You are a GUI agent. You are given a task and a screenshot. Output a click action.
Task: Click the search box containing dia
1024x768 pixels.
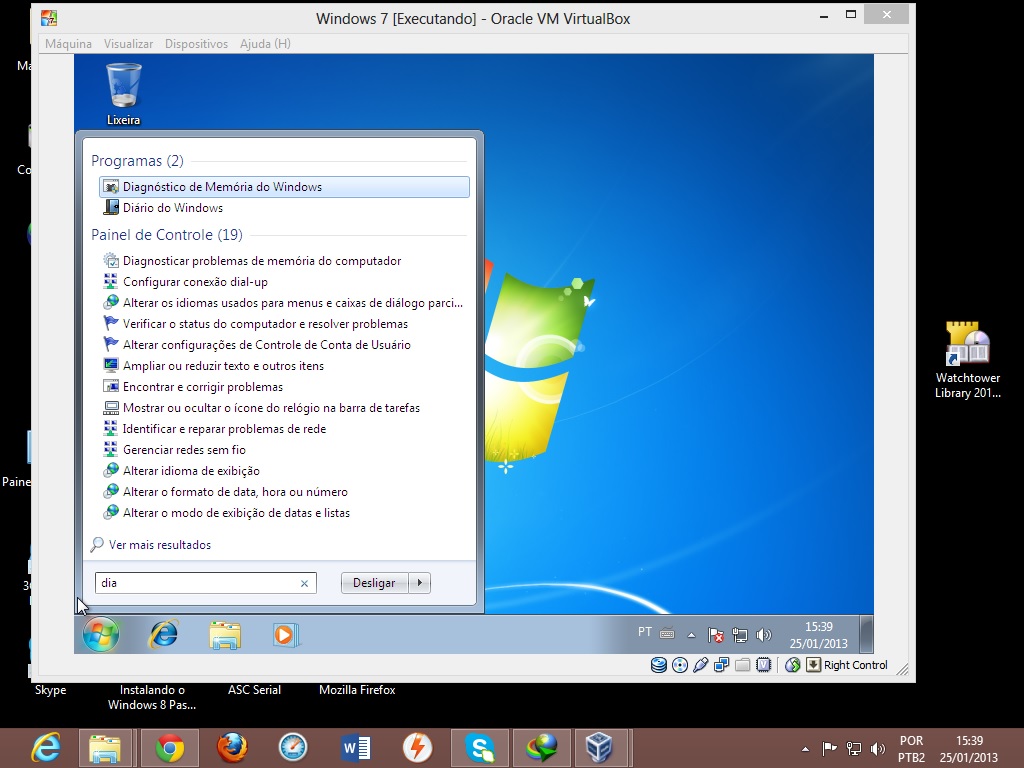coord(206,583)
